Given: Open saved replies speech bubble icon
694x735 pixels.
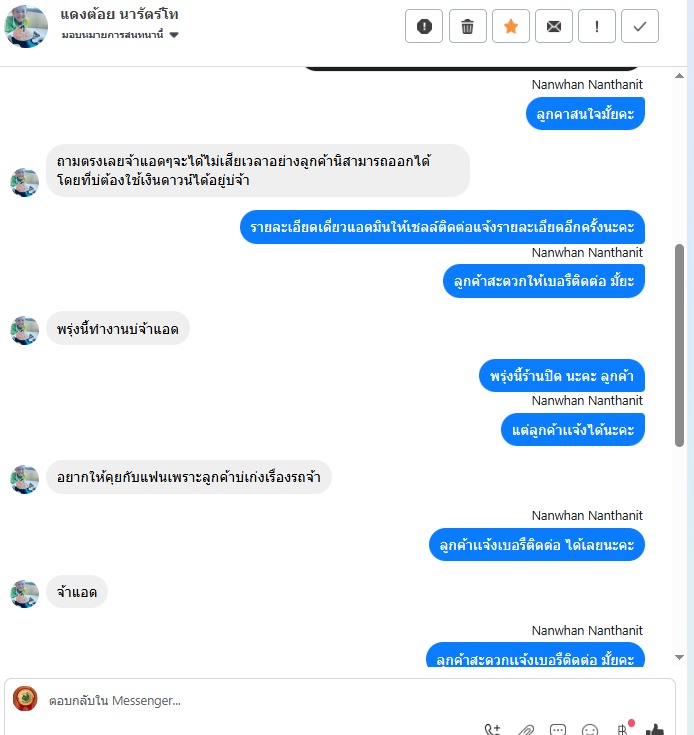Looking at the screenshot, I should pos(558,730).
